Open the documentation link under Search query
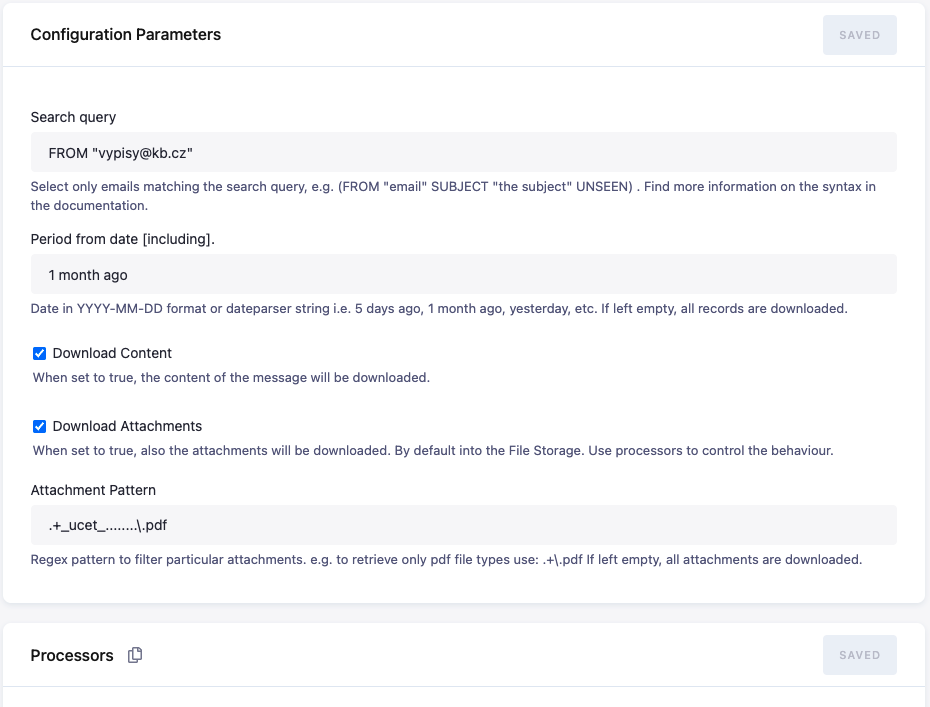 pyautogui.click(x=89, y=205)
